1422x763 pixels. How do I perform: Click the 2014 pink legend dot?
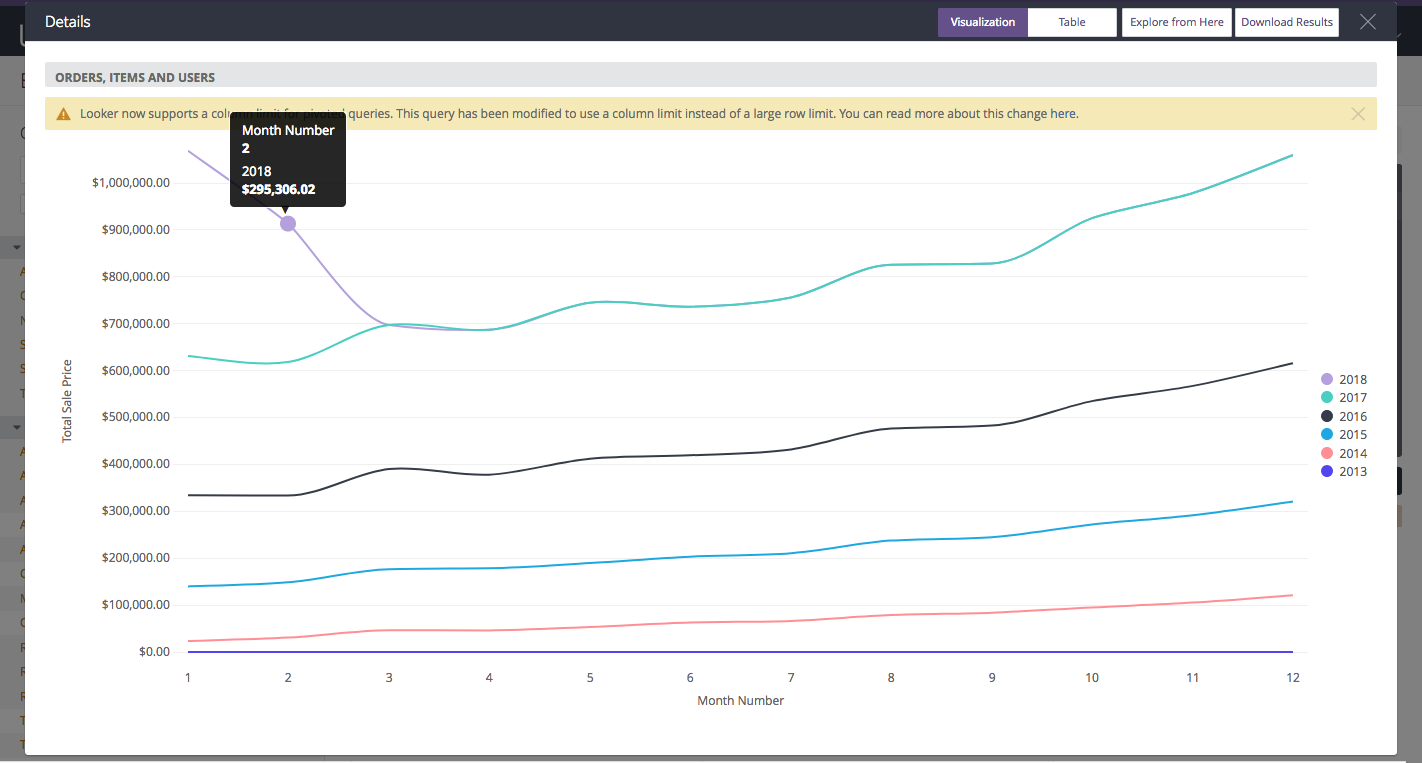point(1327,453)
